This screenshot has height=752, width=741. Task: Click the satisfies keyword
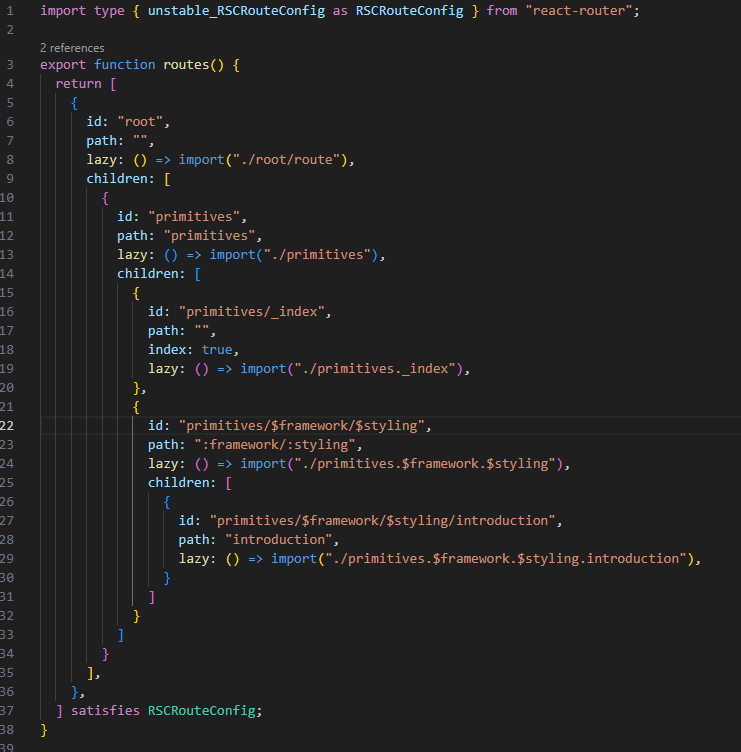[x=106, y=711]
